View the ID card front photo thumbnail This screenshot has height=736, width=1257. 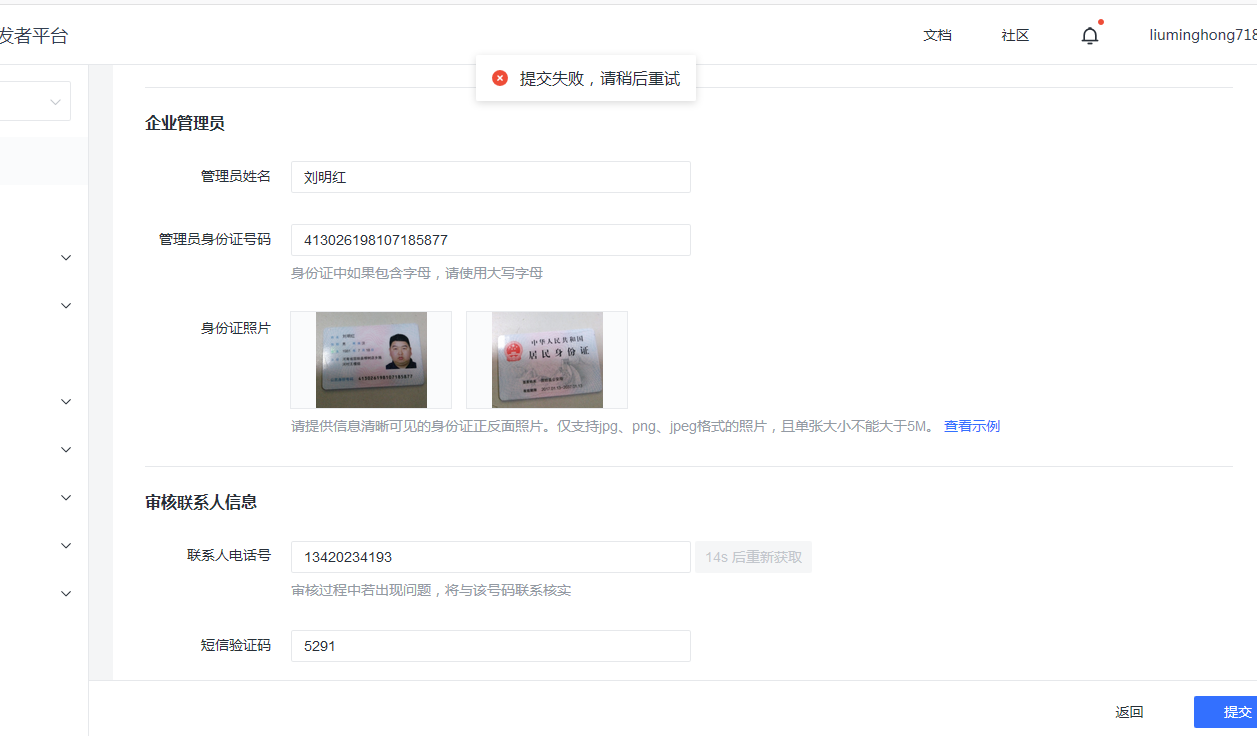(370, 360)
